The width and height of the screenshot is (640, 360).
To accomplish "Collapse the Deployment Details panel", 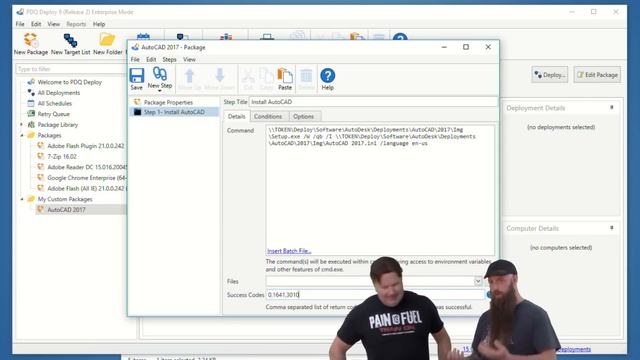I will tap(611, 107).
